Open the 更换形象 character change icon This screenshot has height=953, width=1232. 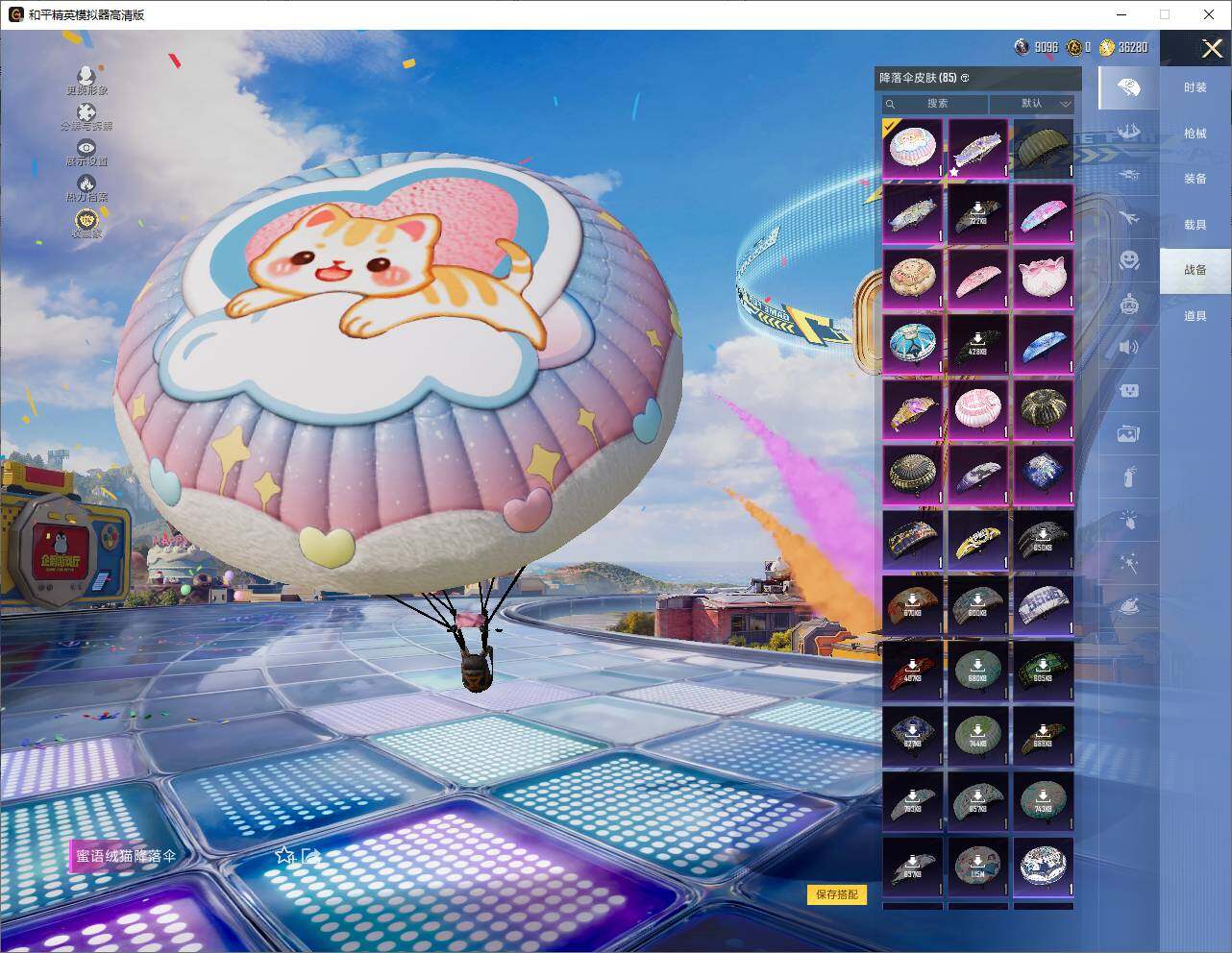(86, 75)
